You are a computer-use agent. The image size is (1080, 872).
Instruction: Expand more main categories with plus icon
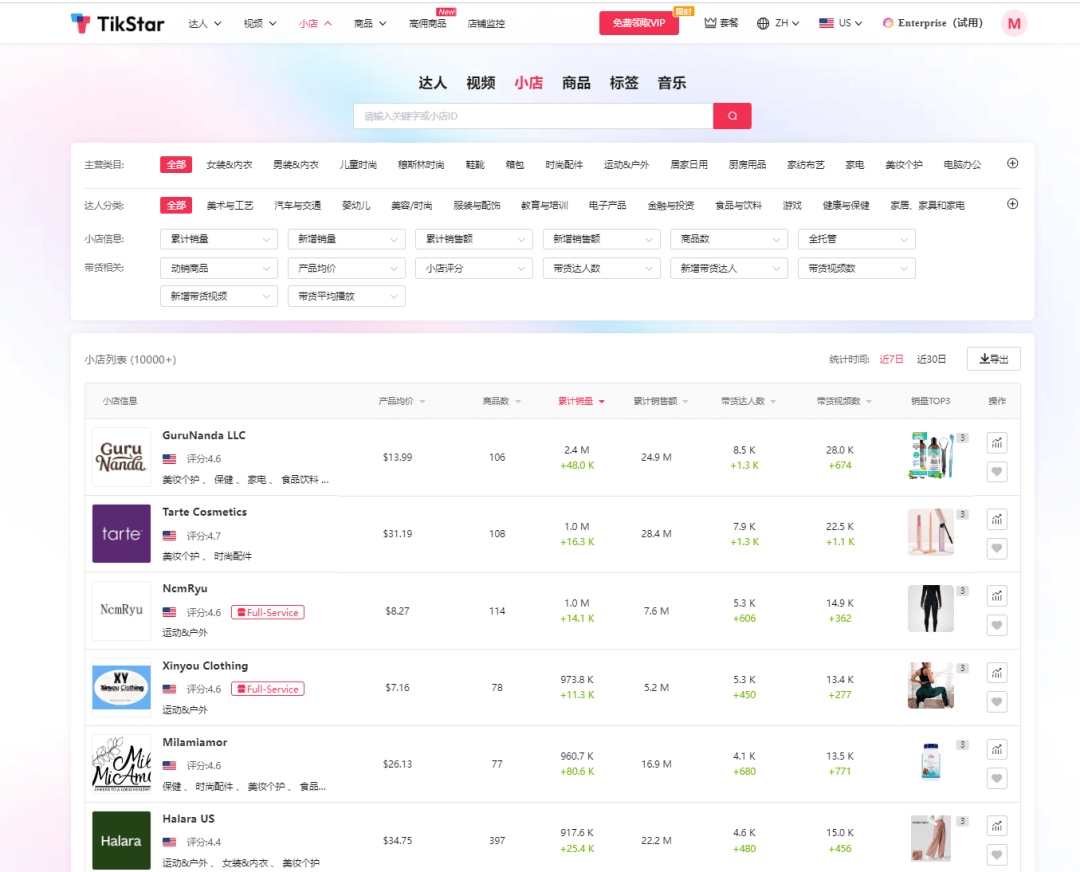[x=1012, y=164]
